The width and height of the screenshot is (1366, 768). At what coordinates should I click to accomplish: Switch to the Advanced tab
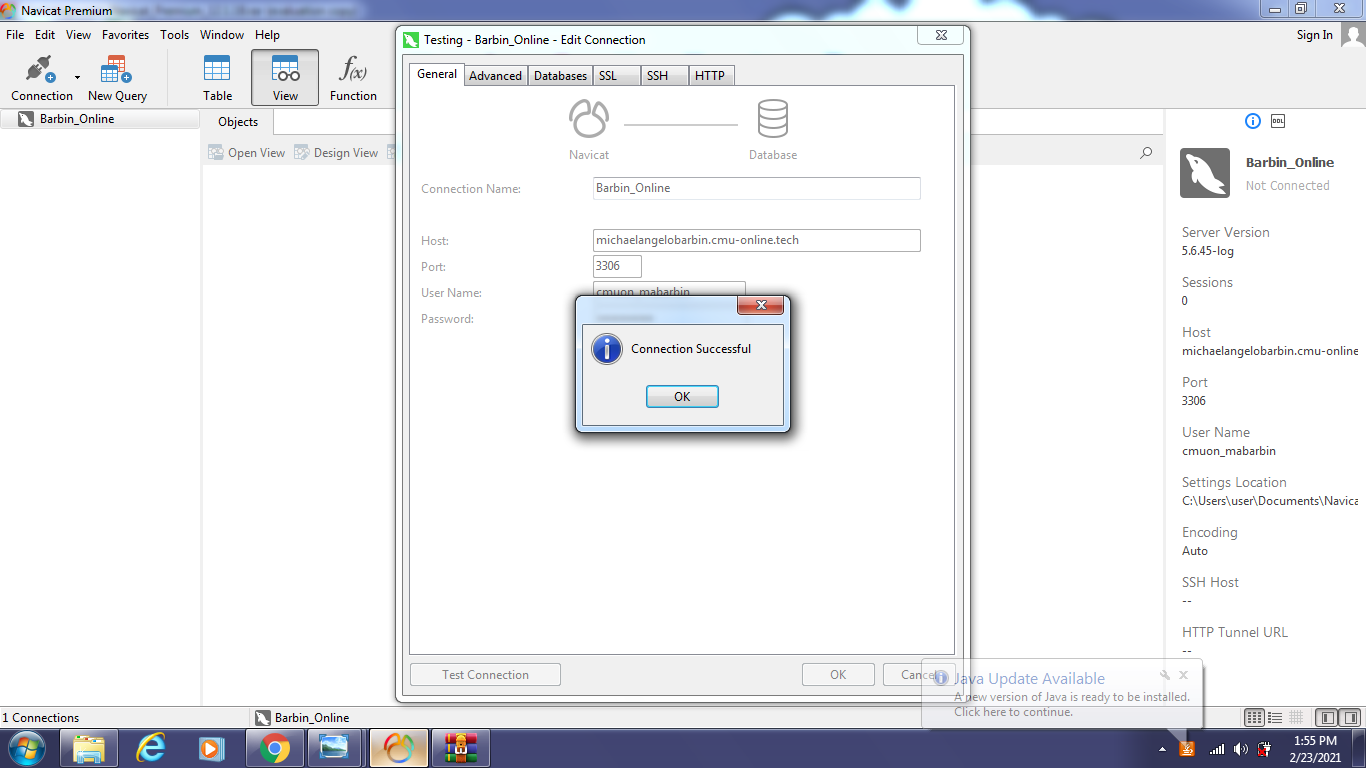click(x=495, y=76)
